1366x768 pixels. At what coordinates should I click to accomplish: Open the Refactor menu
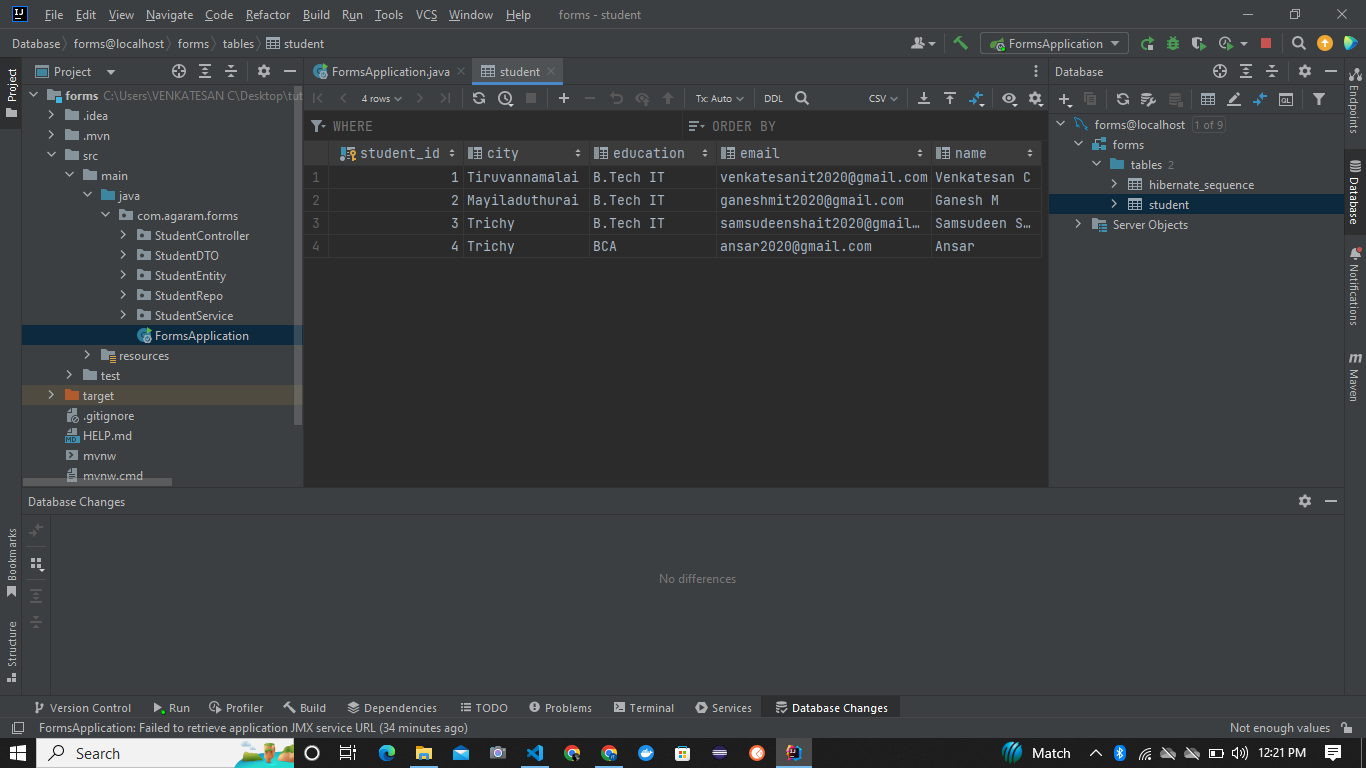[268, 15]
